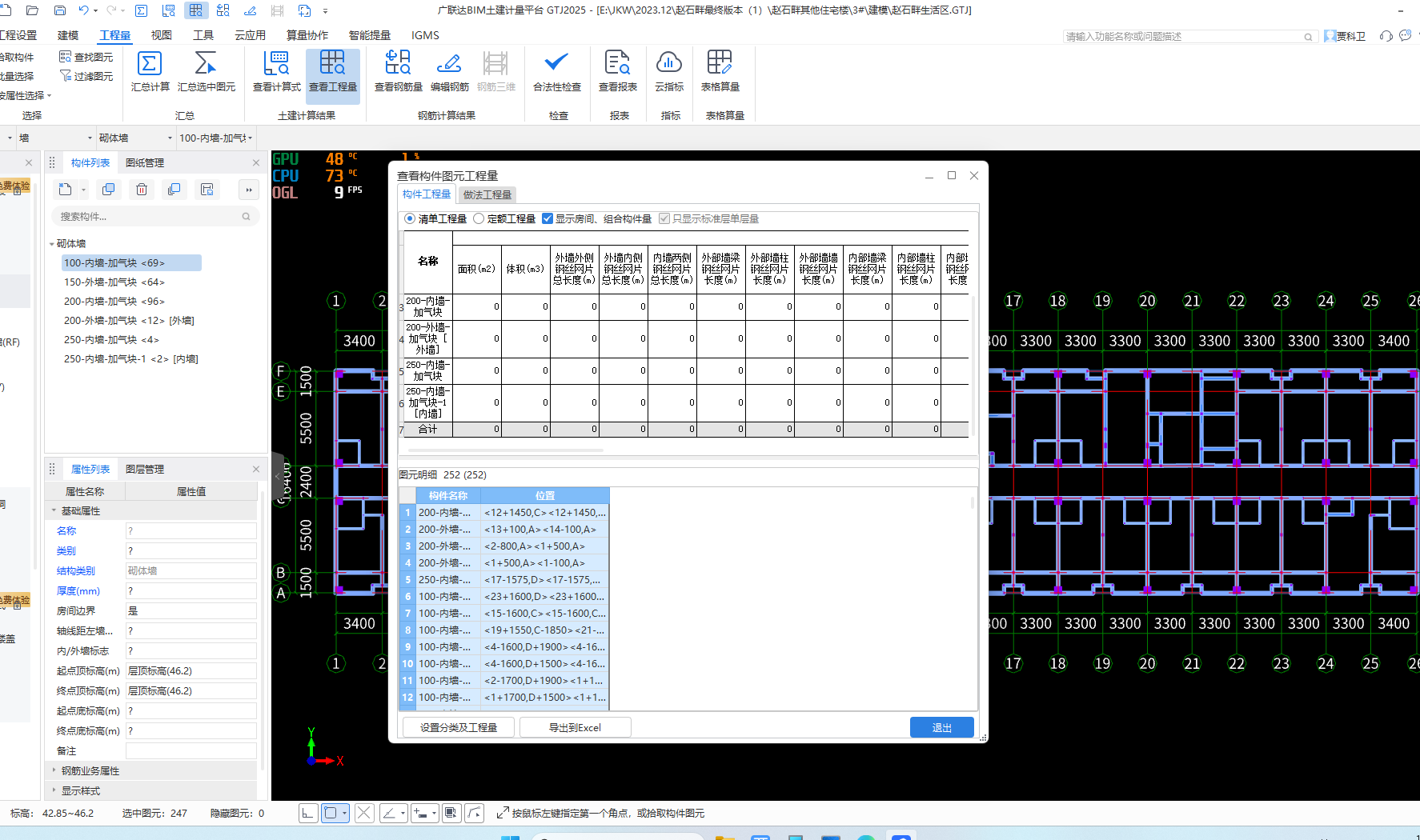
Task: Click the Open file folder icon
Action: coord(33,10)
